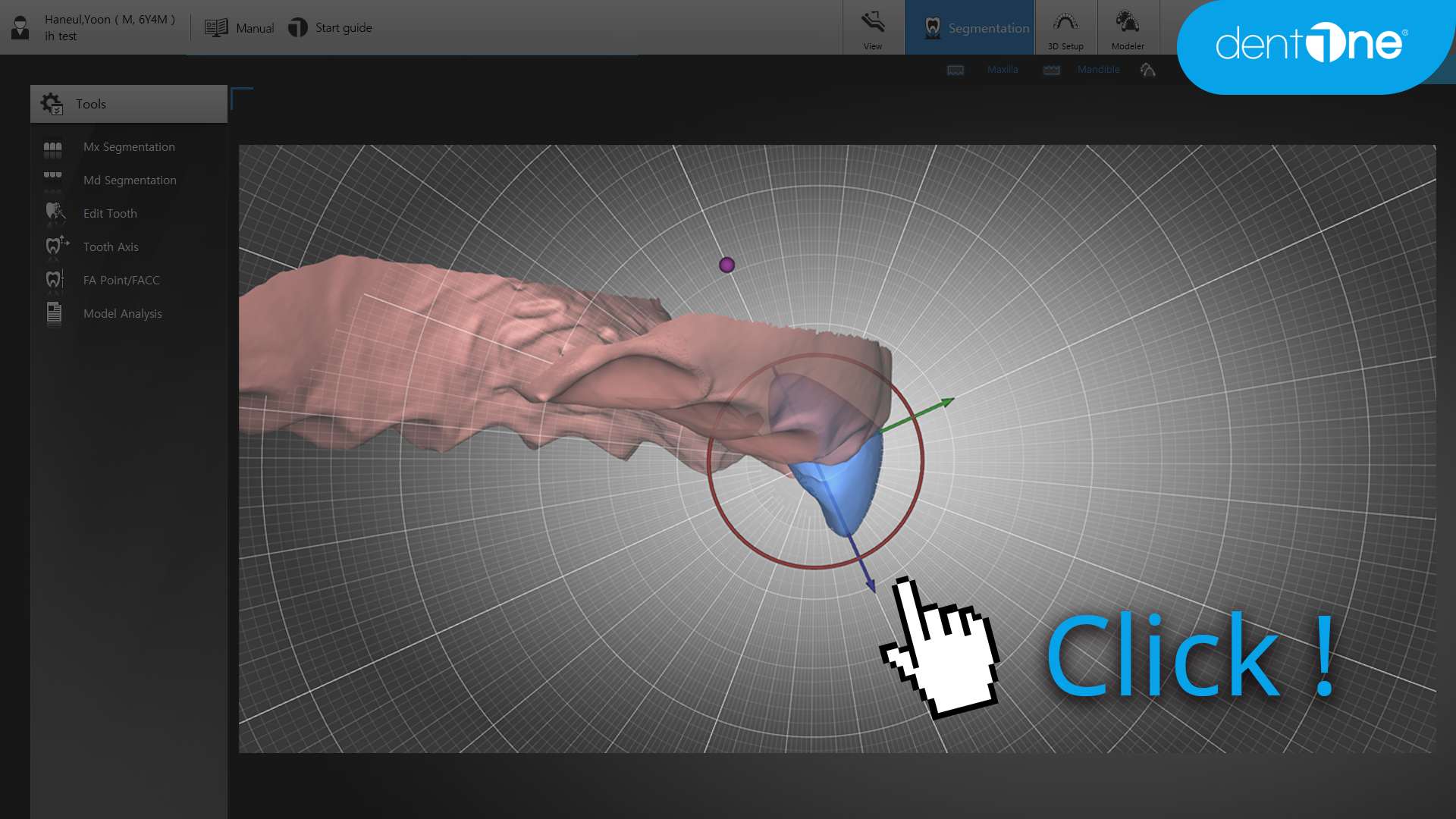Click the patient profile icon

pos(20,28)
